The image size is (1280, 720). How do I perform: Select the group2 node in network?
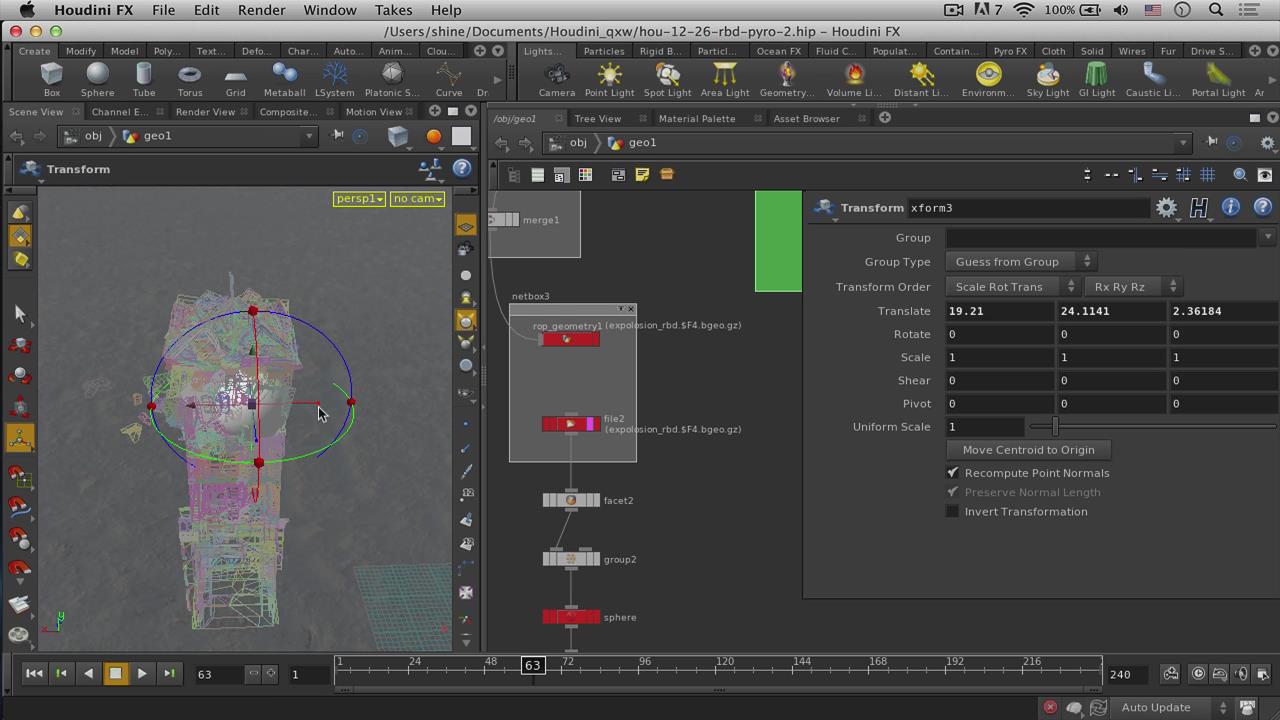[571, 559]
